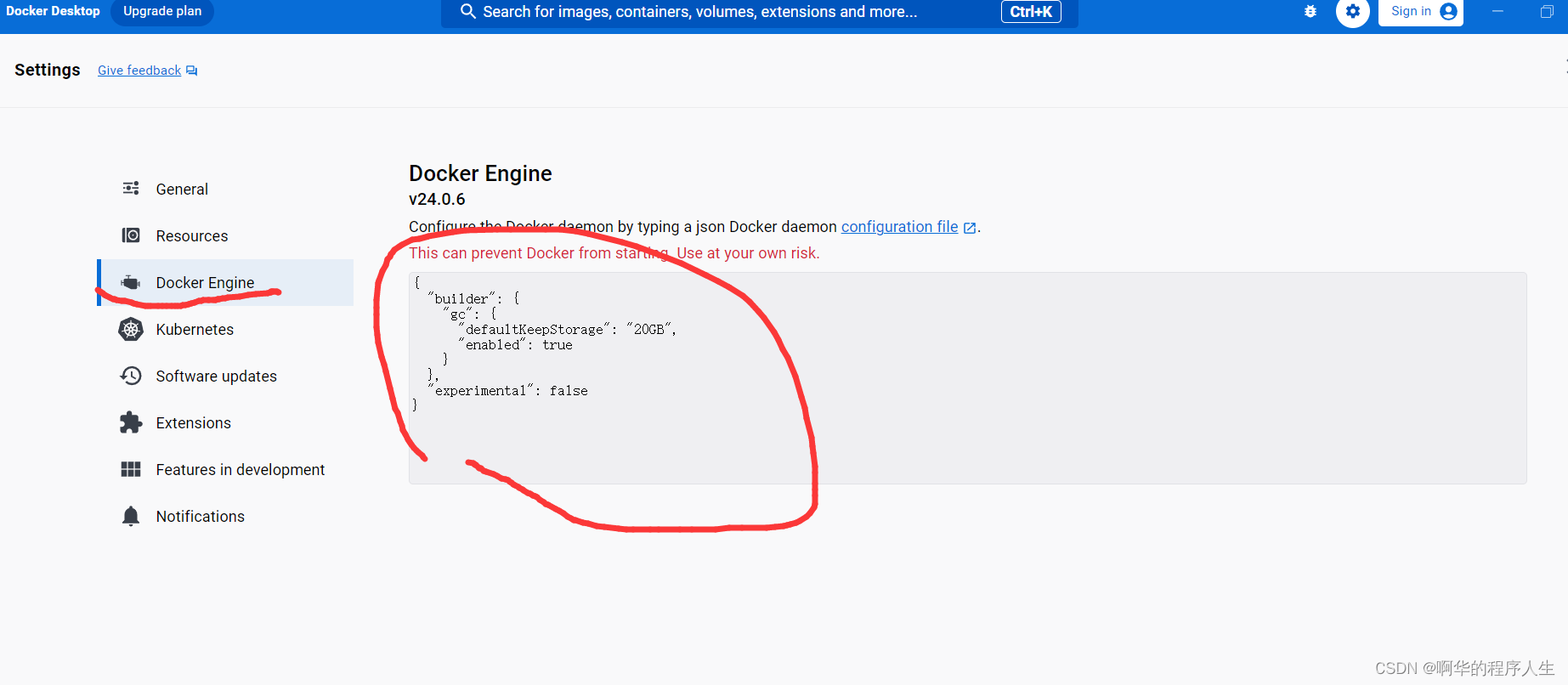Click the Sign in button
1568x685 pixels.
(1421, 11)
